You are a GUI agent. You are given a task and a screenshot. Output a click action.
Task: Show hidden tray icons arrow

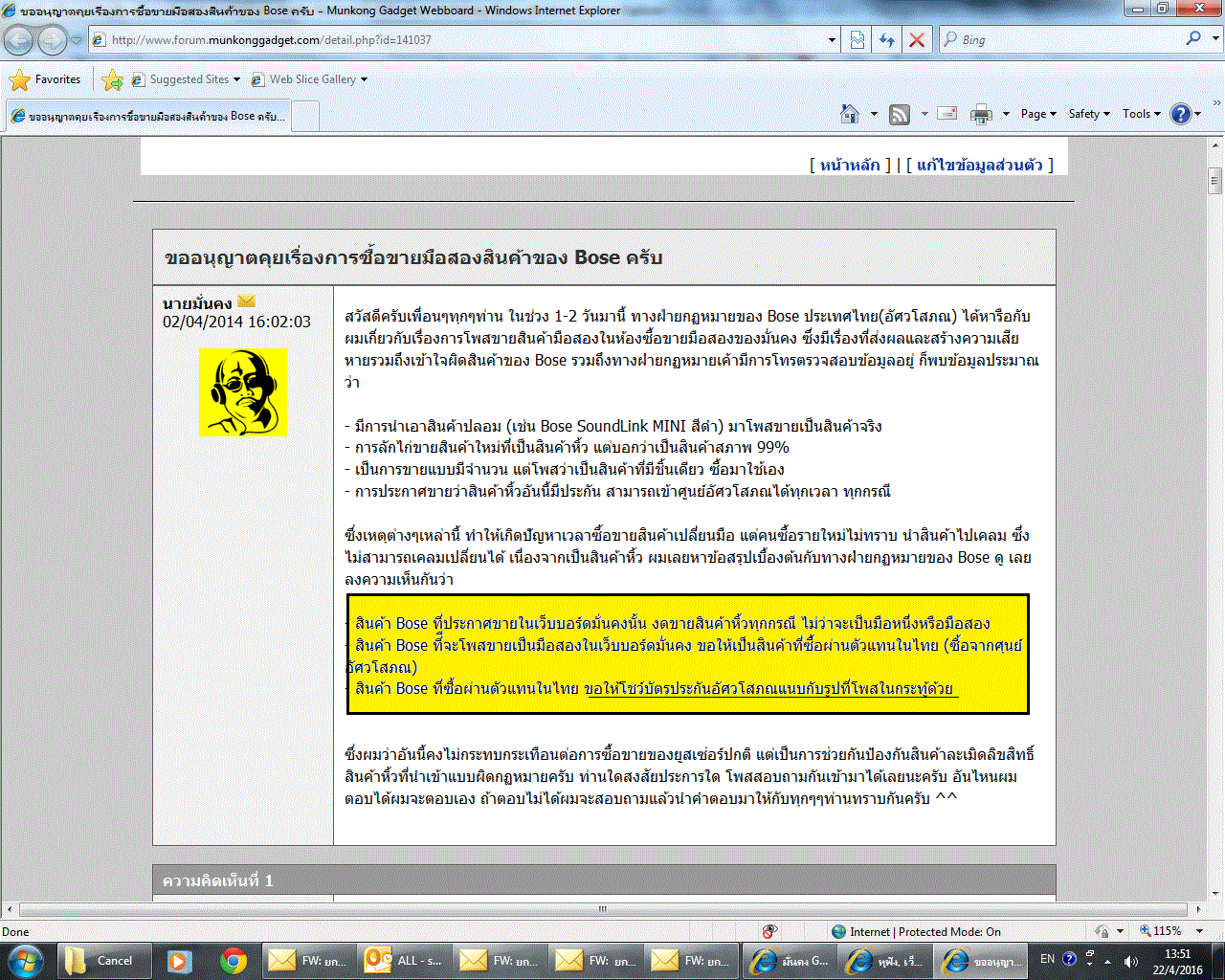click(1108, 960)
